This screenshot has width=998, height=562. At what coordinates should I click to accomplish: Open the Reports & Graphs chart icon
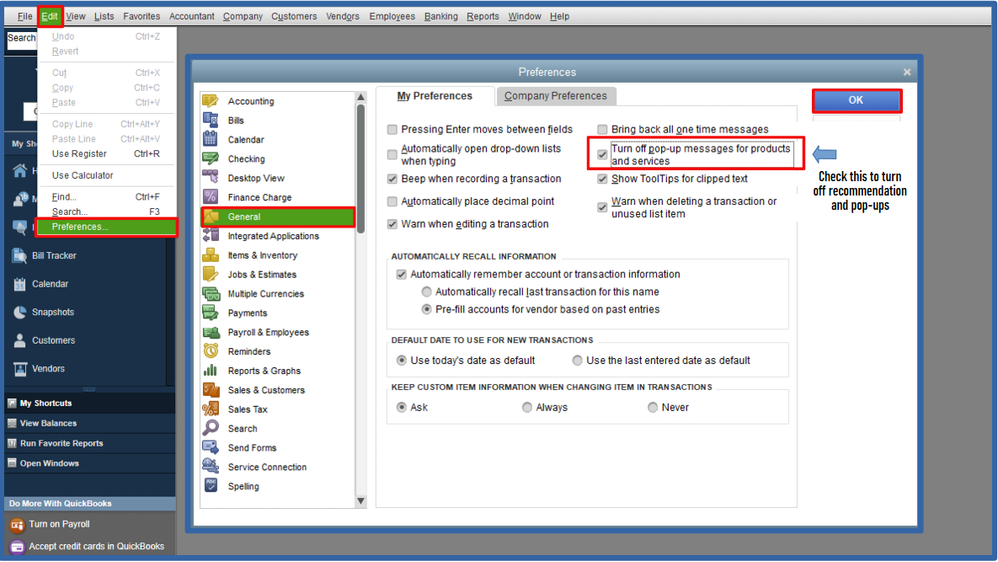(x=211, y=370)
